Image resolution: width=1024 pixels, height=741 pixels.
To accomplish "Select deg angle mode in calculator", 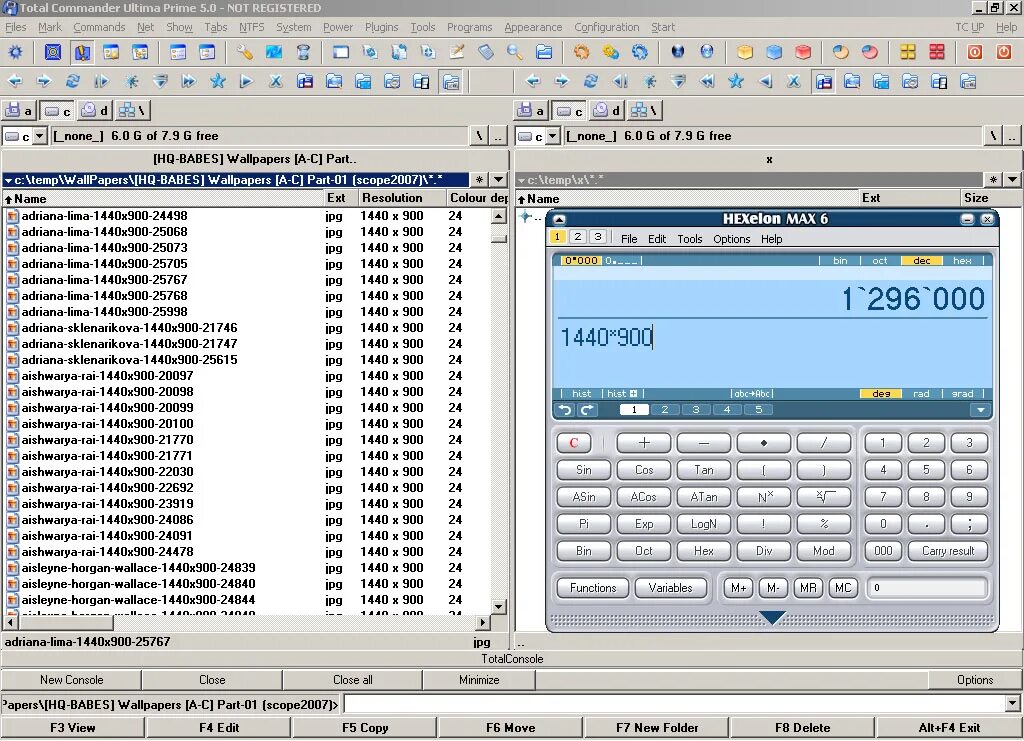I will click(881, 394).
